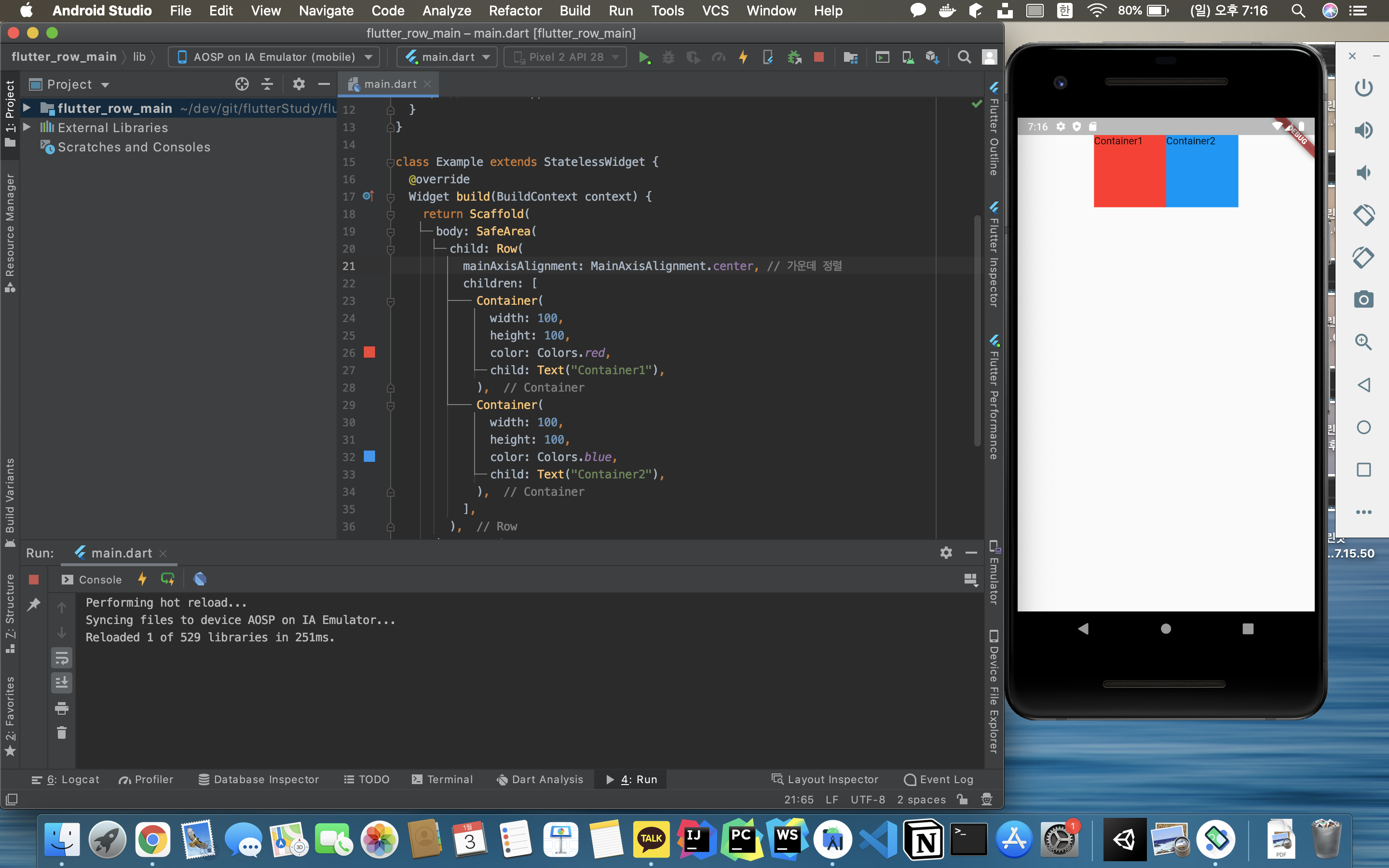The height and width of the screenshot is (868, 1389).
Task: Expand the flutter_row_main project tree node
Action: [27, 108]
